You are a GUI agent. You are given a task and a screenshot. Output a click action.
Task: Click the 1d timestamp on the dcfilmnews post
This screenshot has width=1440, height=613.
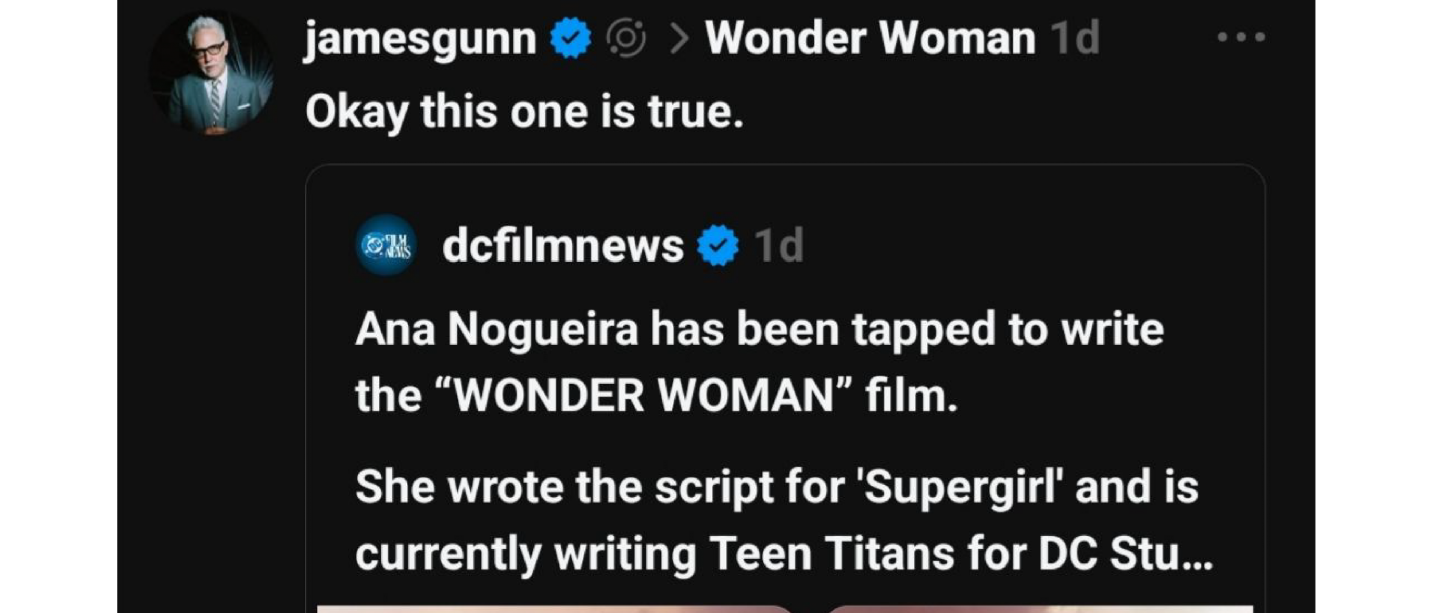click(779, 246)
